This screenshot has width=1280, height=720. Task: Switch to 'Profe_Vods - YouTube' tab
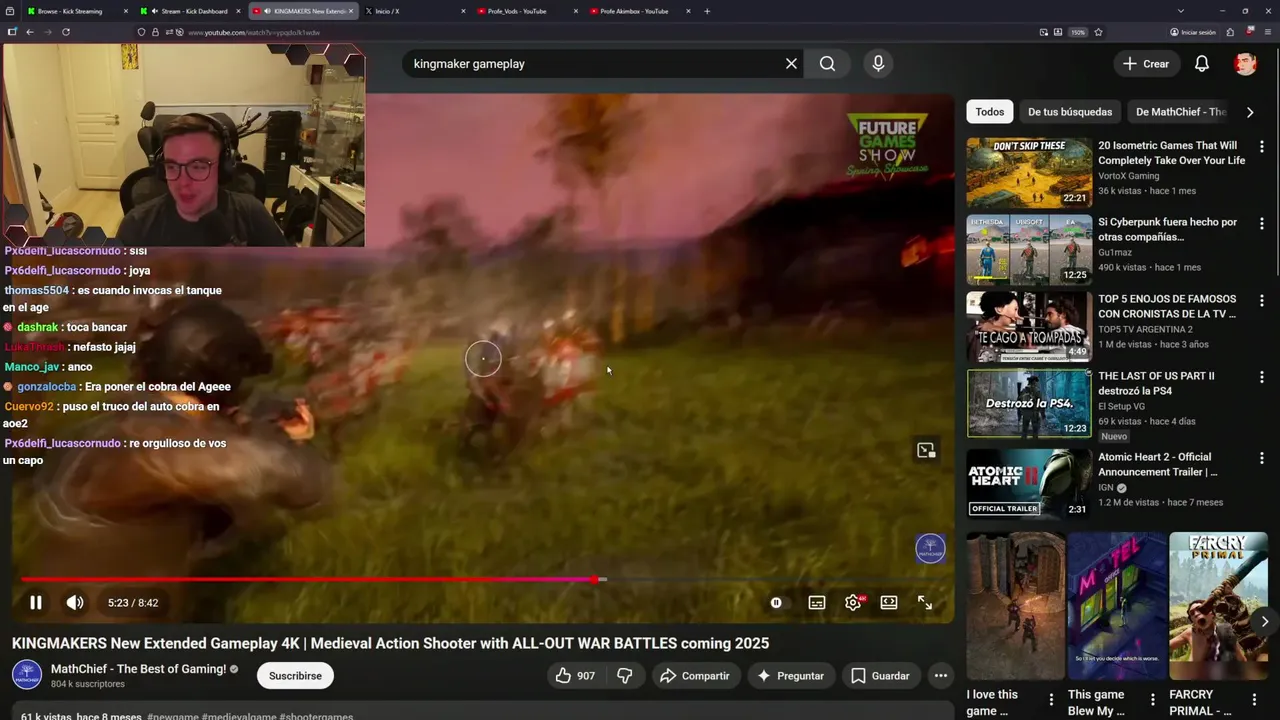coord(529,11)
